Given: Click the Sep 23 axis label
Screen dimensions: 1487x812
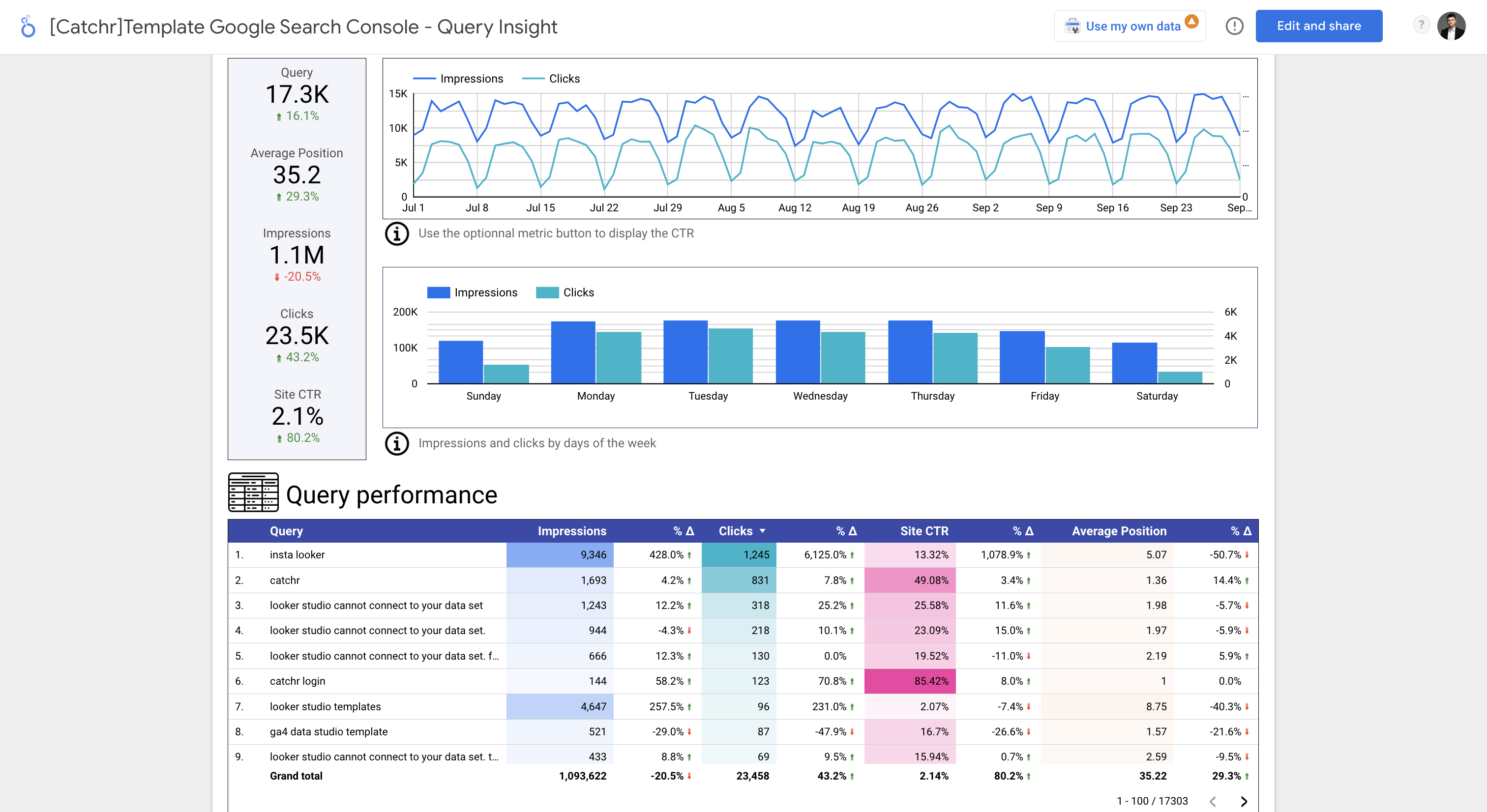Looking at the screenshot, I should pyautogui.click(x=1176, y=208).
